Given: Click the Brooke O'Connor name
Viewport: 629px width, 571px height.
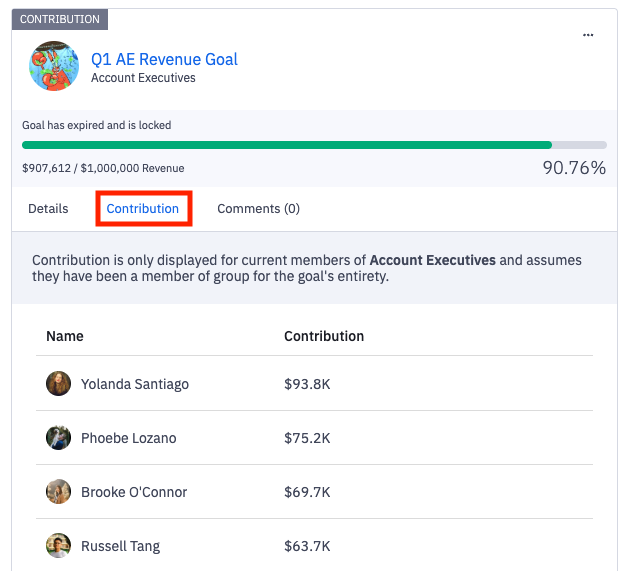Looking at the screenshot, I should pyautogui.click(x=134, y=492).
